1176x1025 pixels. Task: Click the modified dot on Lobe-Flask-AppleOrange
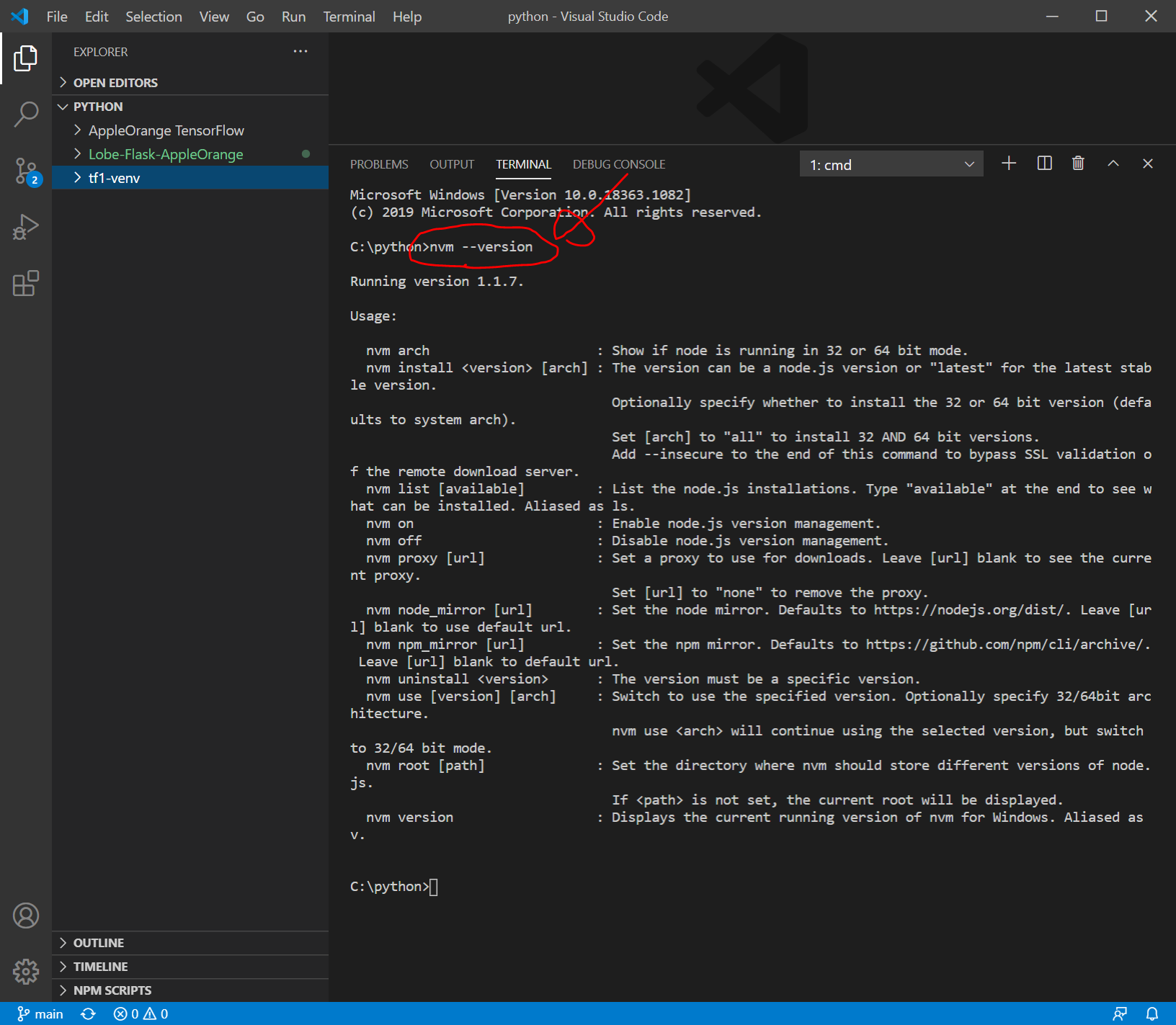(306, 154)
